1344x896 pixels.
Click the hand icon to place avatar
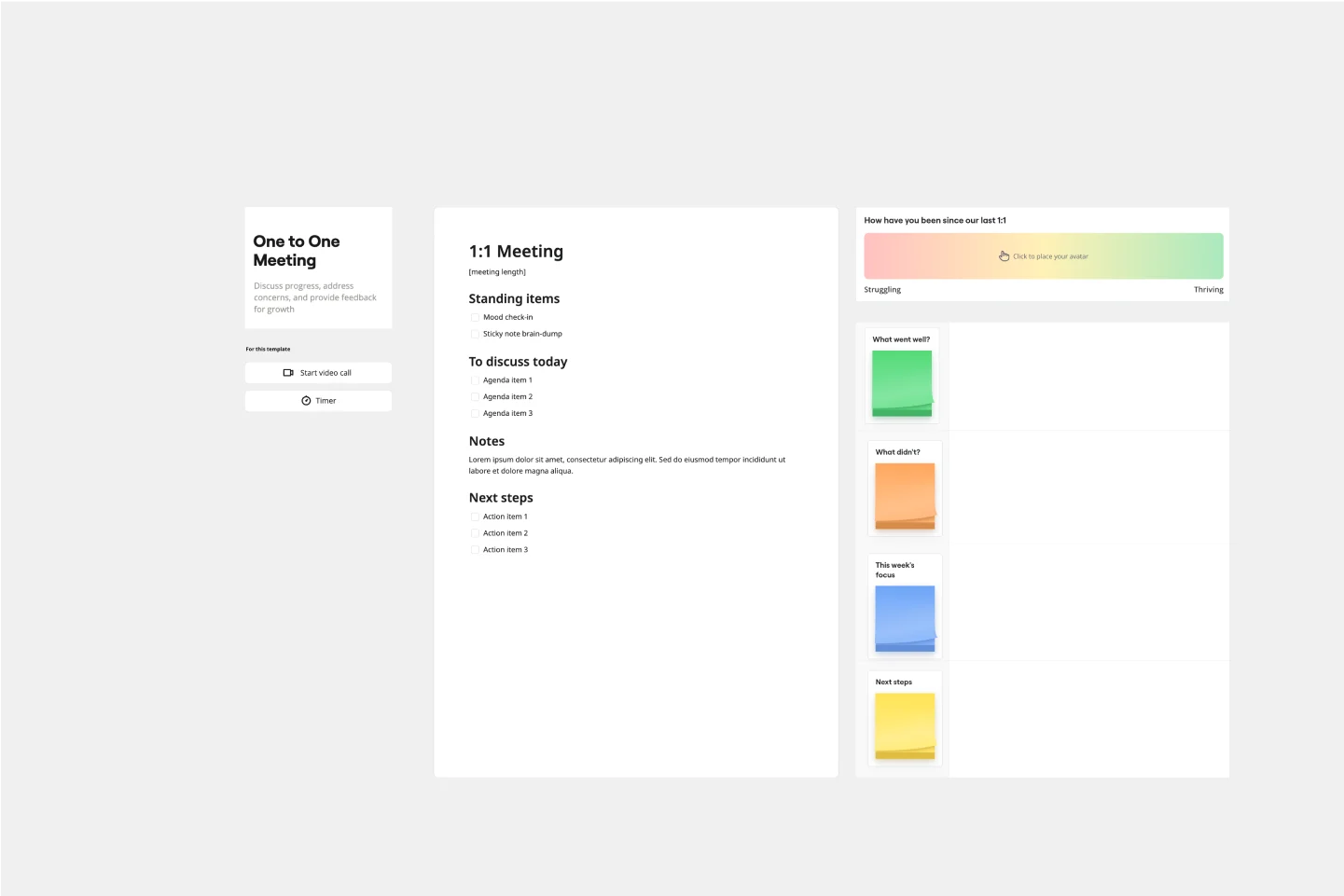pyautogui.click(x=1004, y=256)
